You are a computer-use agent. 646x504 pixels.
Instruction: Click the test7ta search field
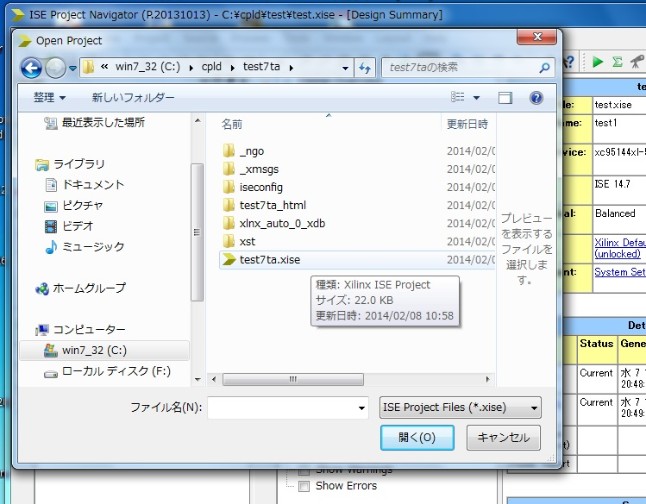[x=459, y=67]
